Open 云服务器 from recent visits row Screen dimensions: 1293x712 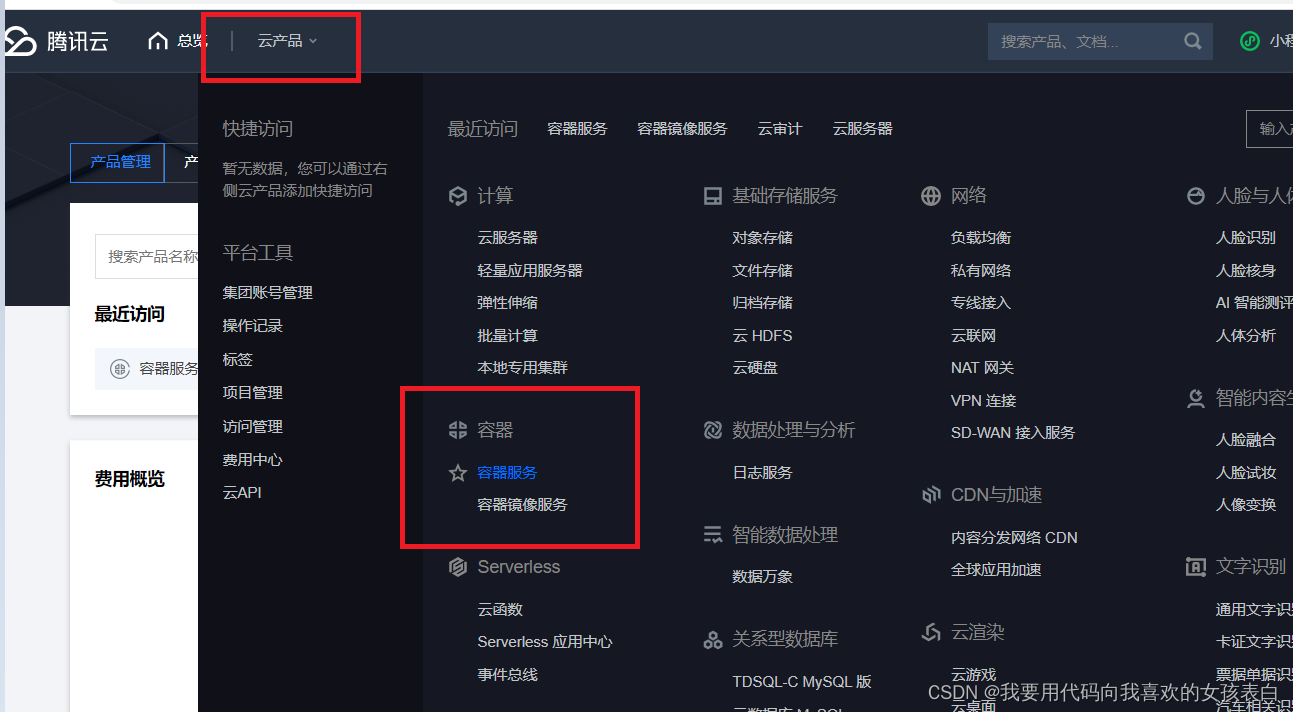coord(862,129)
